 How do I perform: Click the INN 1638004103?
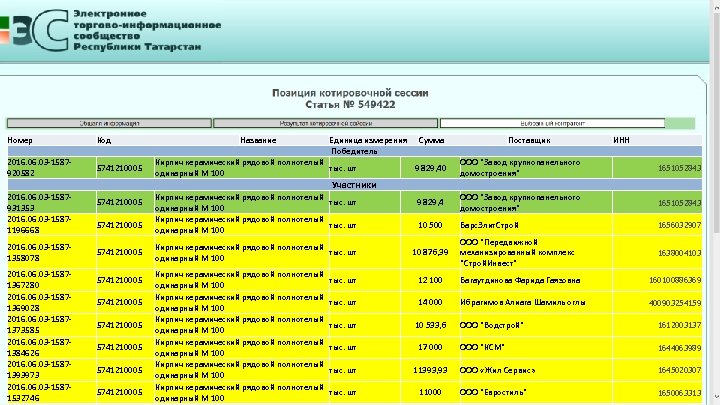(x=680, y=253)
